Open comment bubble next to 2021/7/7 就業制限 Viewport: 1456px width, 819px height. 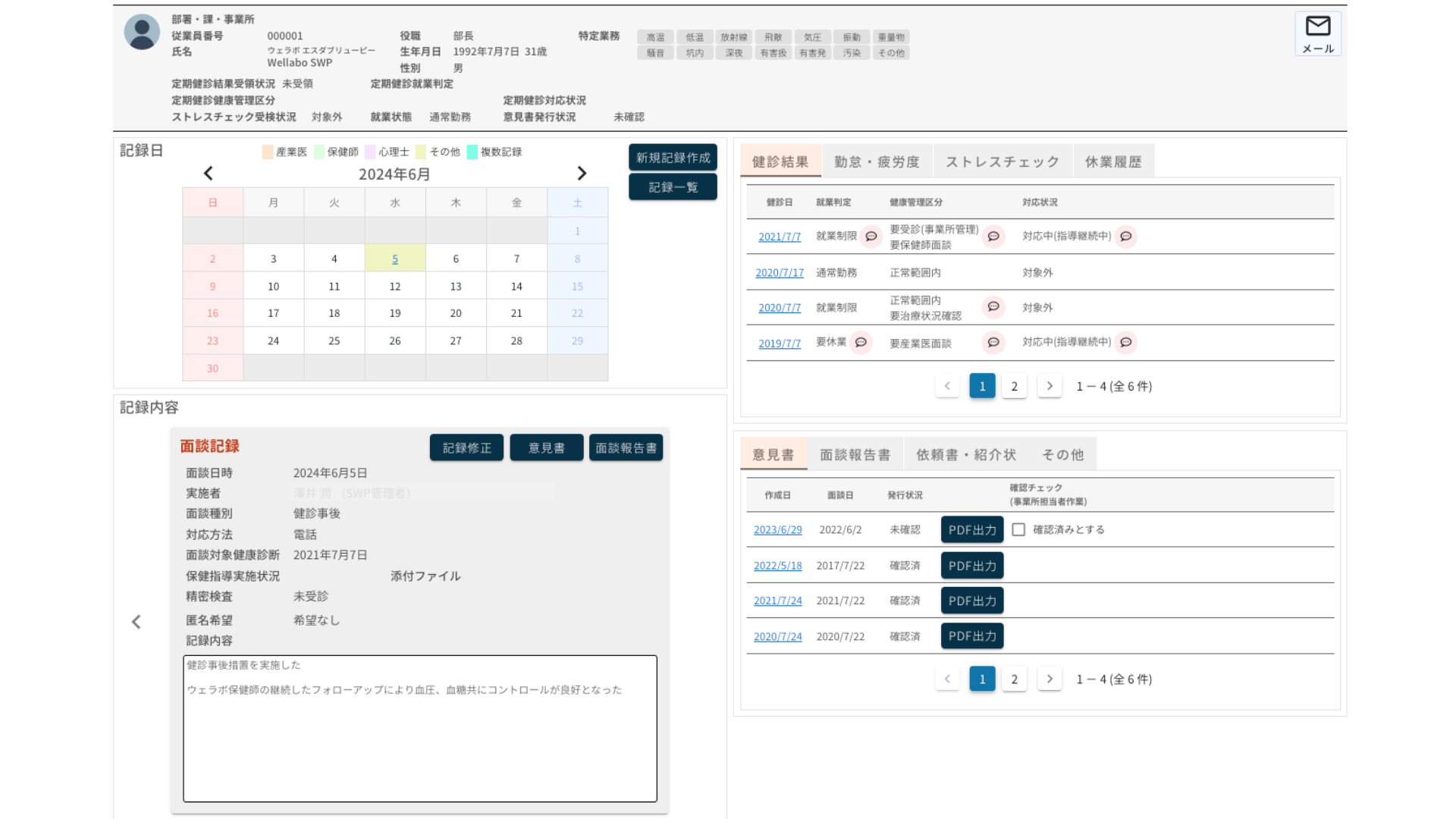pyautogui.click(x=871, y=237)
